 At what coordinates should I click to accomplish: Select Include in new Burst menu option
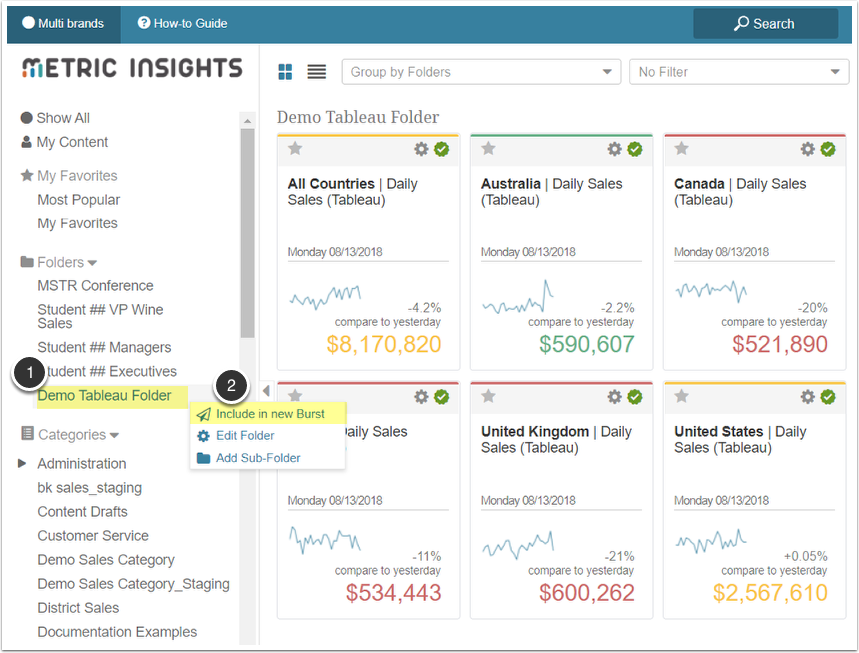[x=269, y=414]
